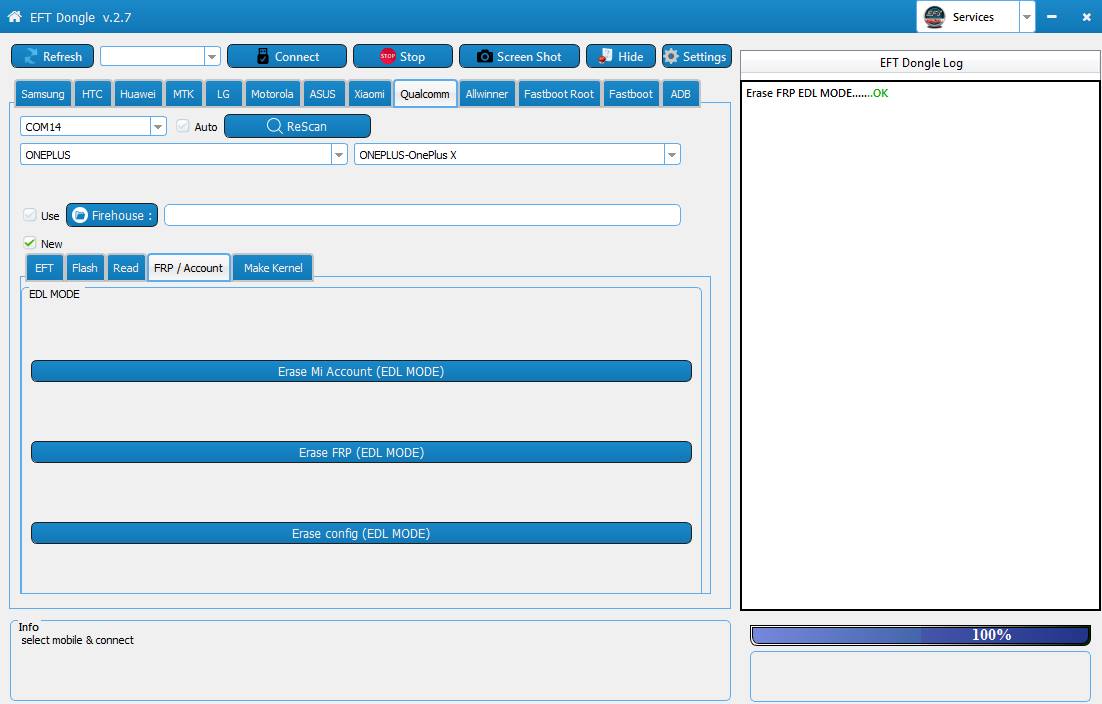Select the Qualcomm tab
This screenshot has height=704, width=1102.
(x=425, y=93)
